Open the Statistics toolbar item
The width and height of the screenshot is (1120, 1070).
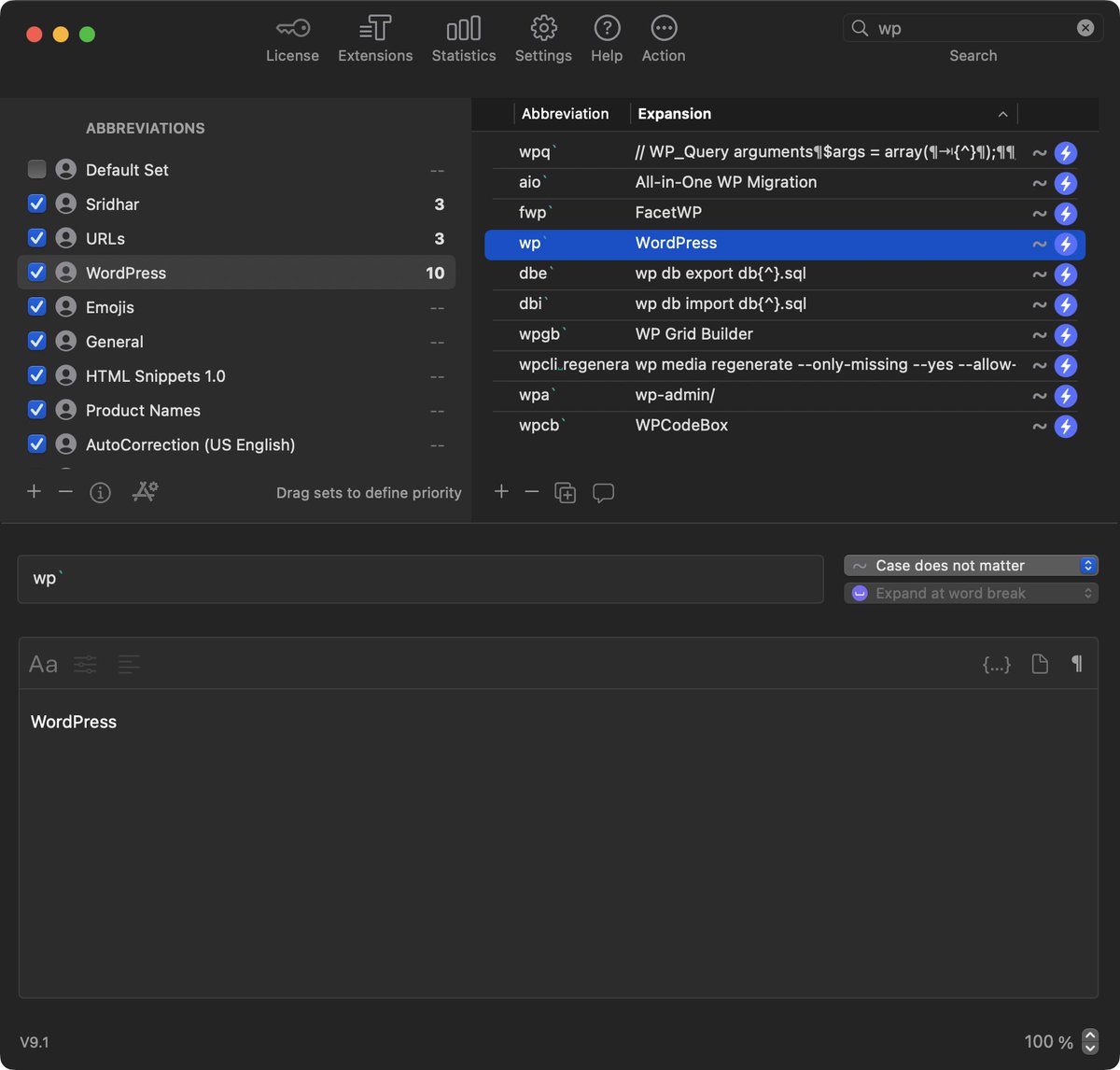[464, 40]
